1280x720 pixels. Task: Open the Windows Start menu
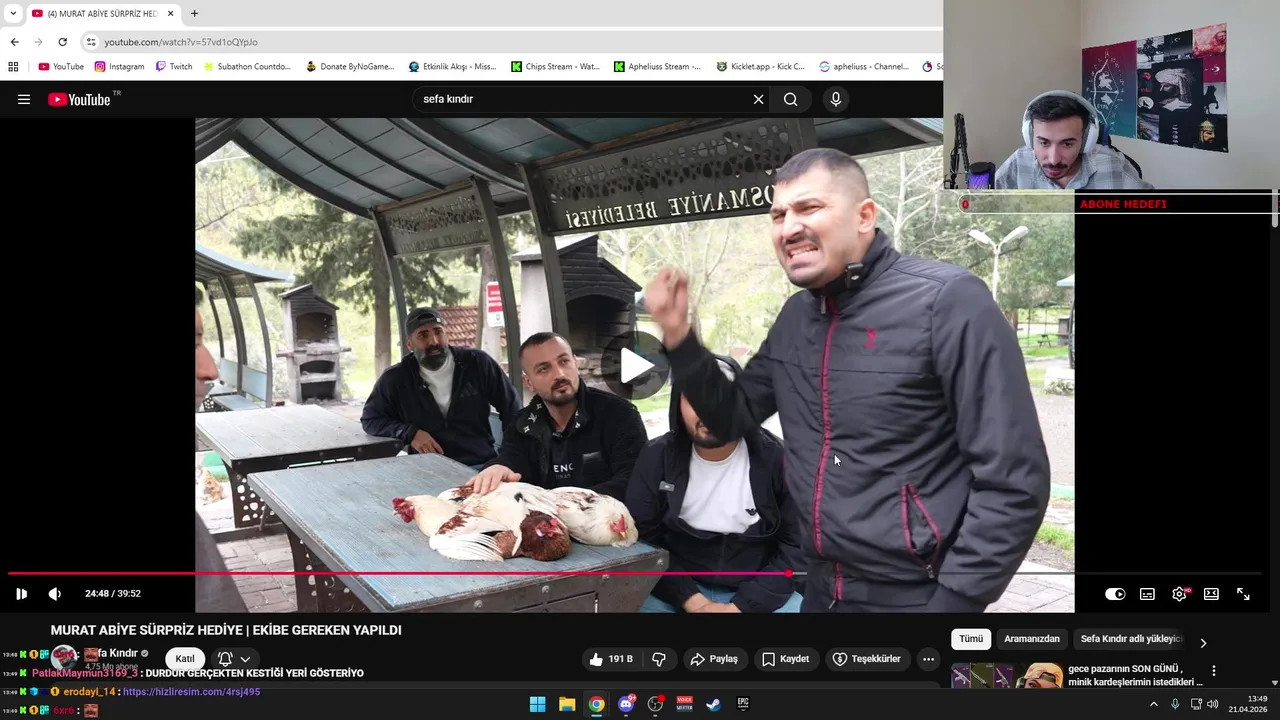coord(537,704)
